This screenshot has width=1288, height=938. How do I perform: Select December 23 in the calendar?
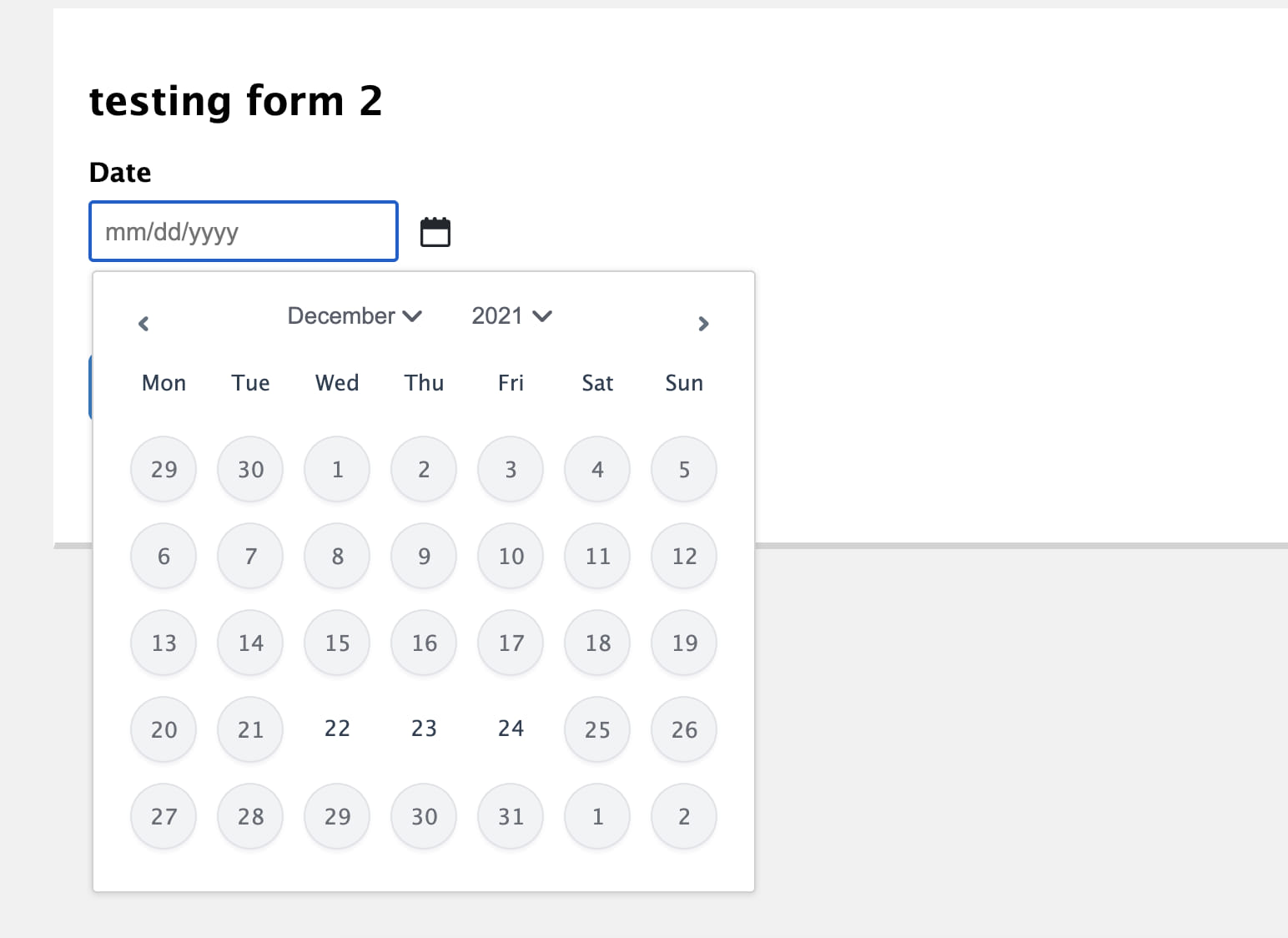[x=424, y=729]
